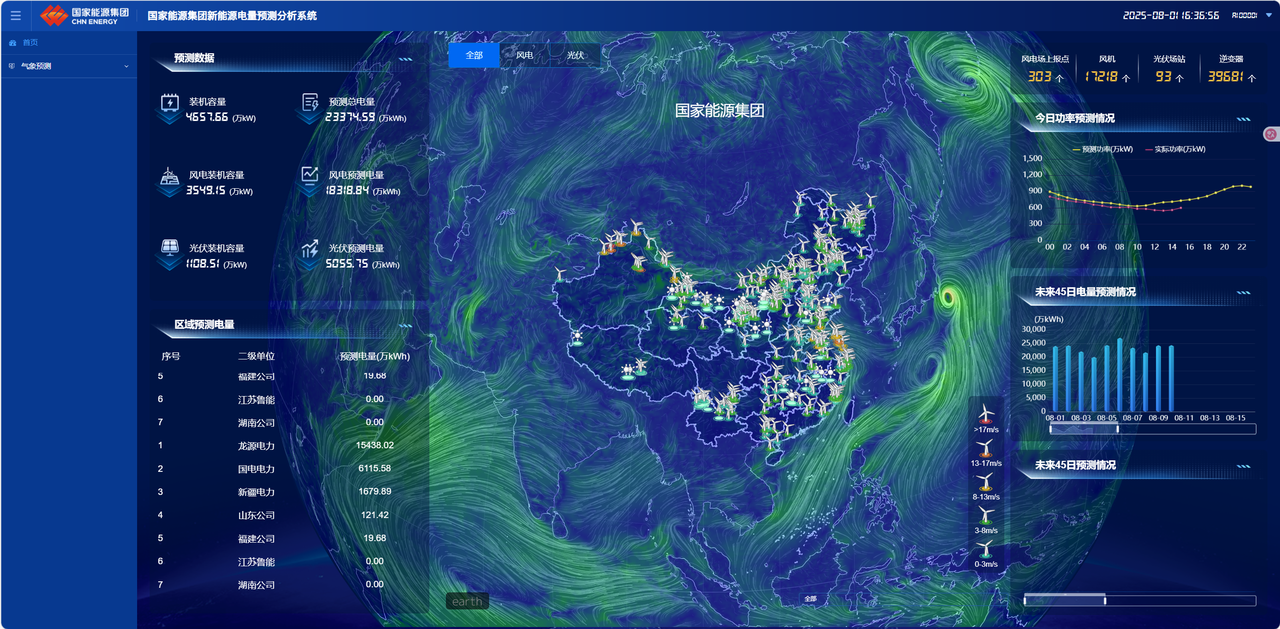Click the 序号 column header
Viewport: 1280px width, 629px height.
(x=171, y=356)
